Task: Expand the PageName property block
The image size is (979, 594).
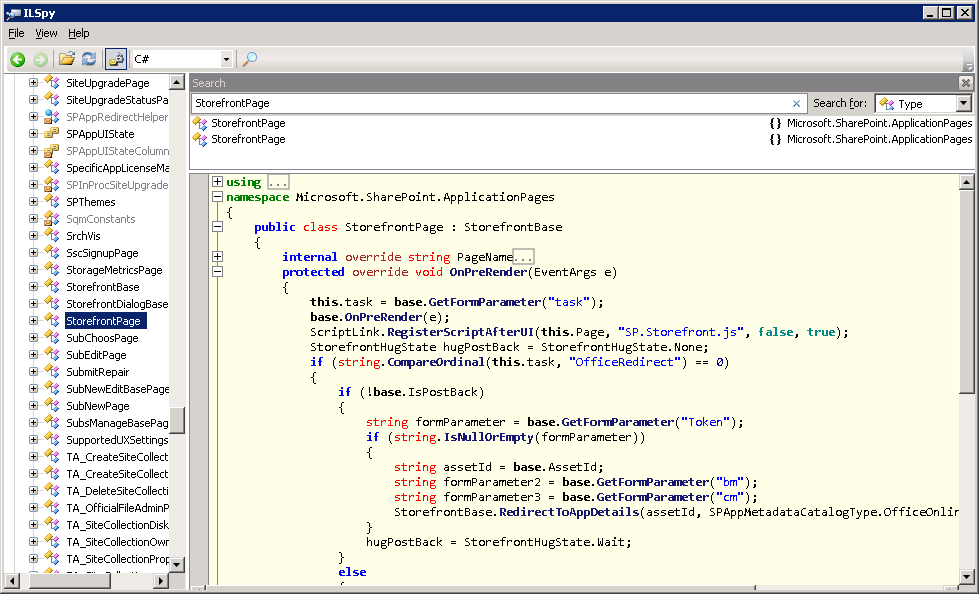Action: coord(217,256)
